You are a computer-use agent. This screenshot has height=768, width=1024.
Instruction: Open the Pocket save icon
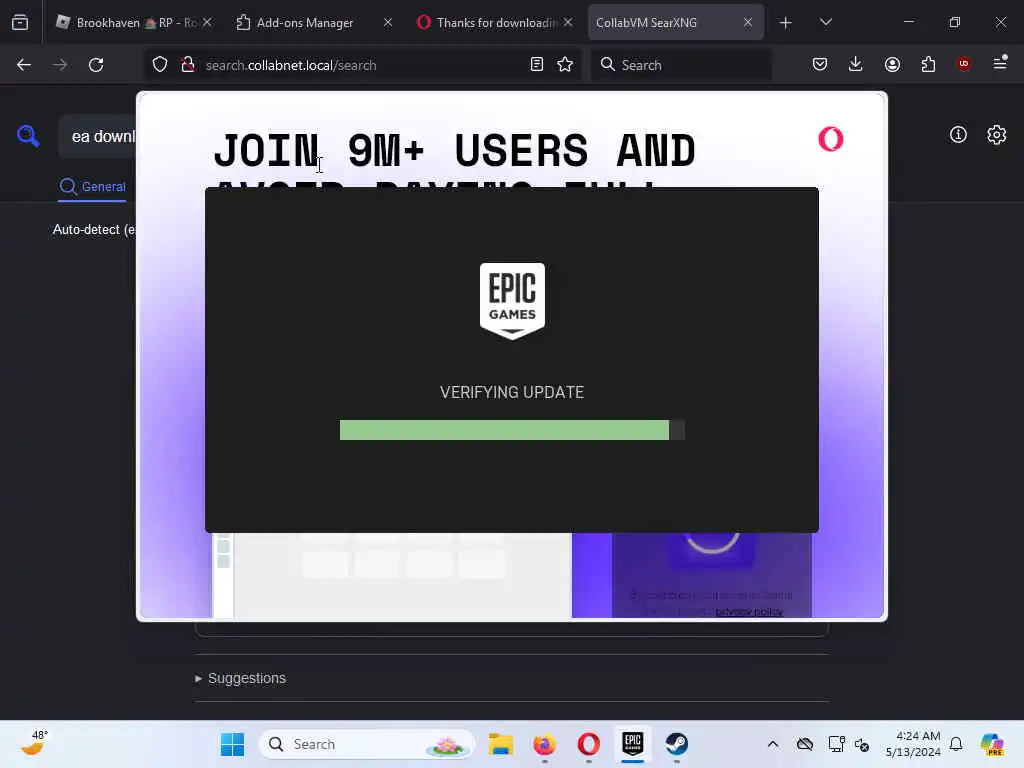point(820,64)
